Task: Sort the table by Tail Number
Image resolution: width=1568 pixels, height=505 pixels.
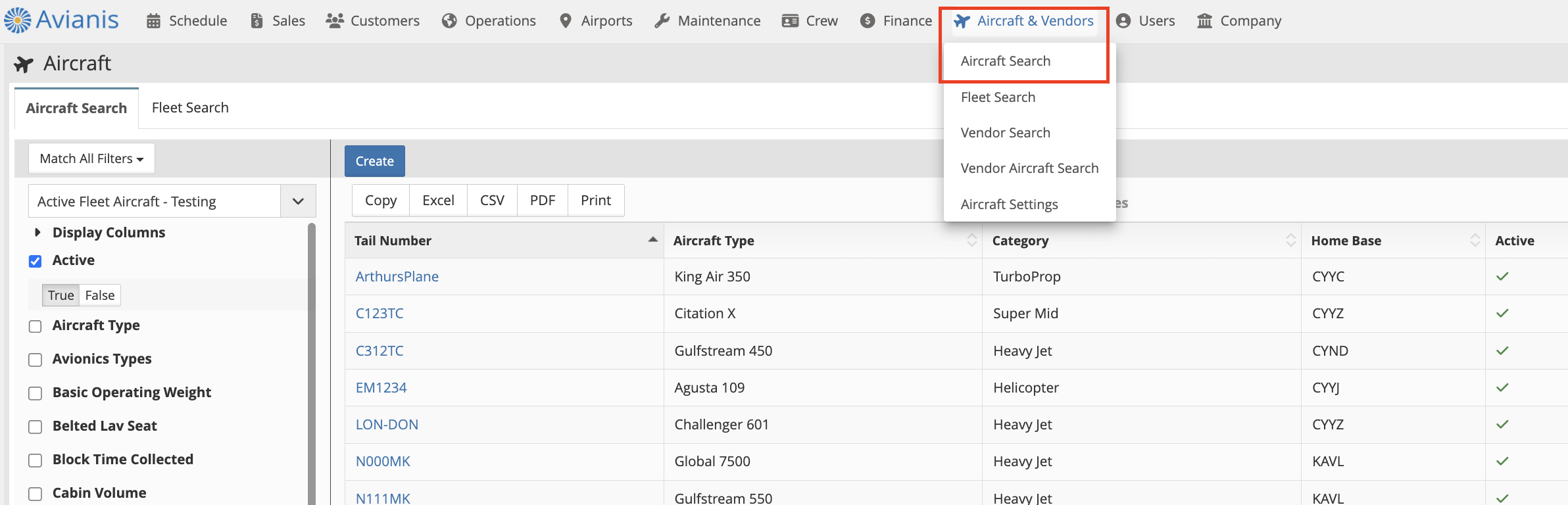Action: [x=504, y=241]
